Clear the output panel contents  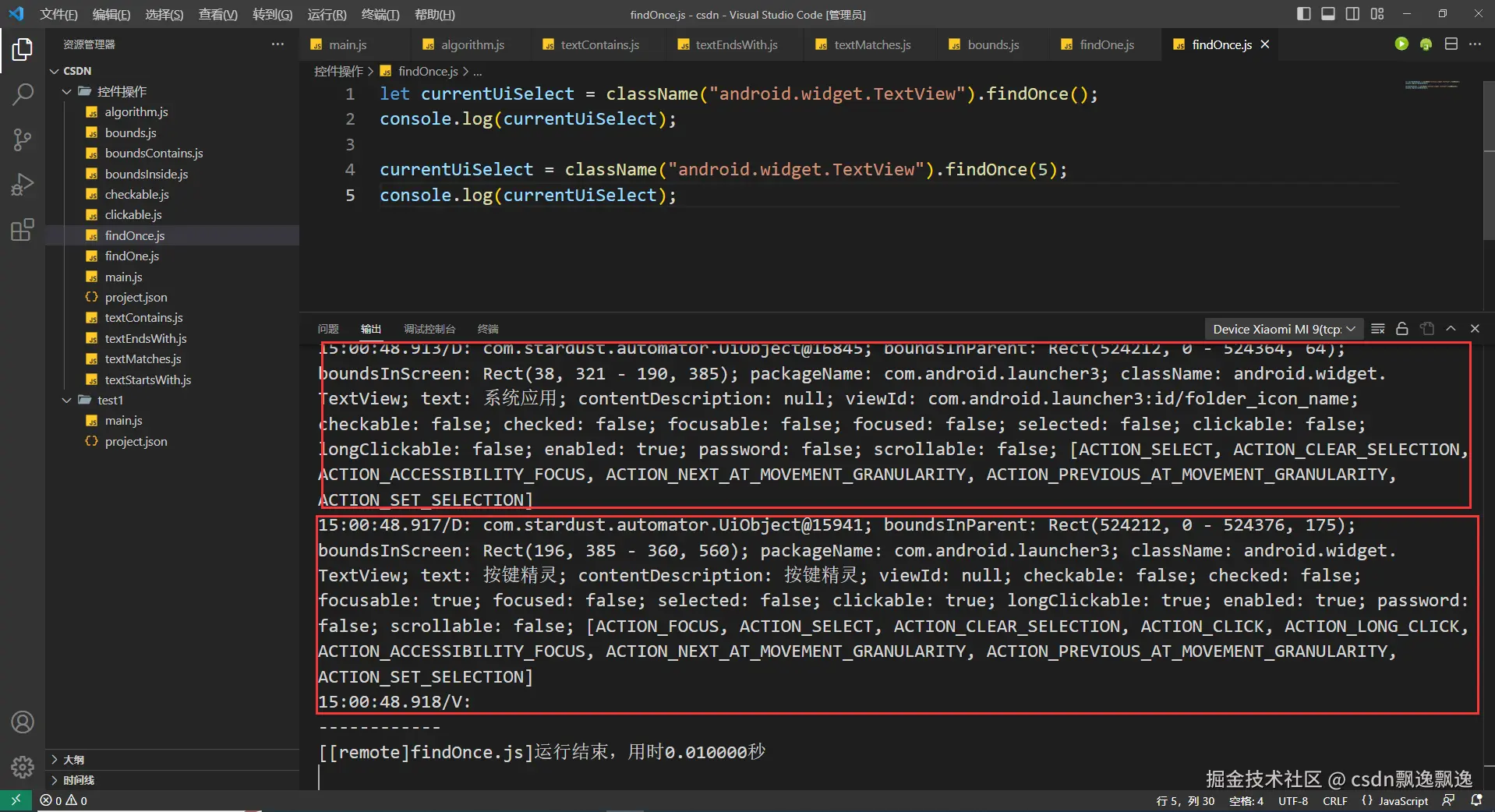pos(1377,329)
